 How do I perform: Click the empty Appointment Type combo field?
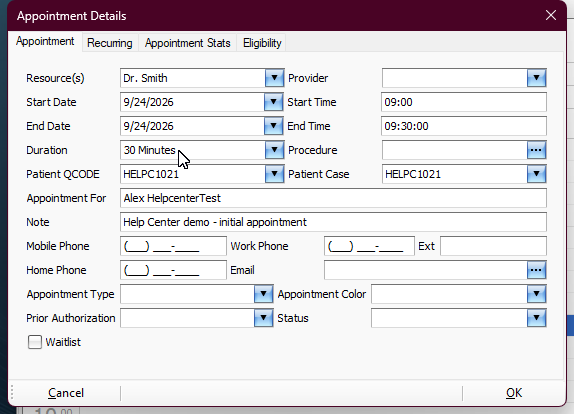tap(187, 294)
